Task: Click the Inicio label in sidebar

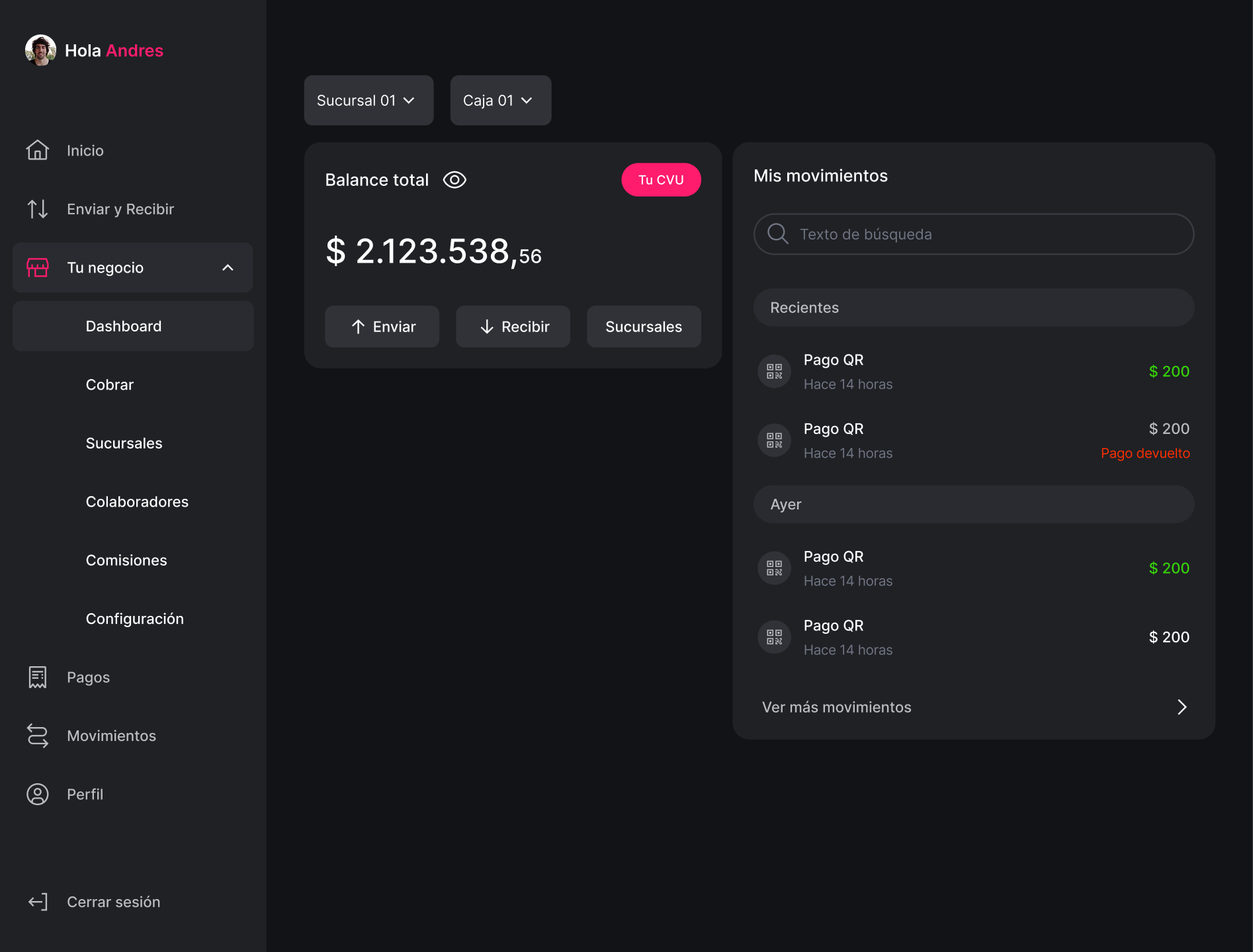Action: (x=85, y=151)
